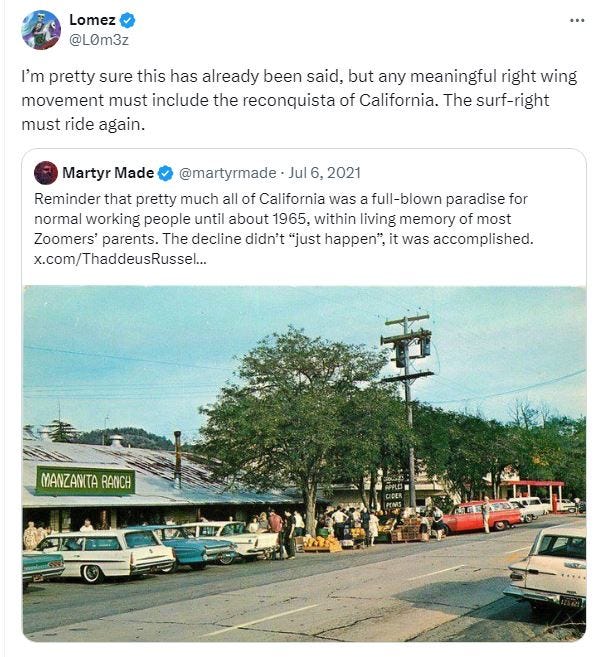Click Lomez's main tweet text
The image size is (603, 657).
pos(299,100)
